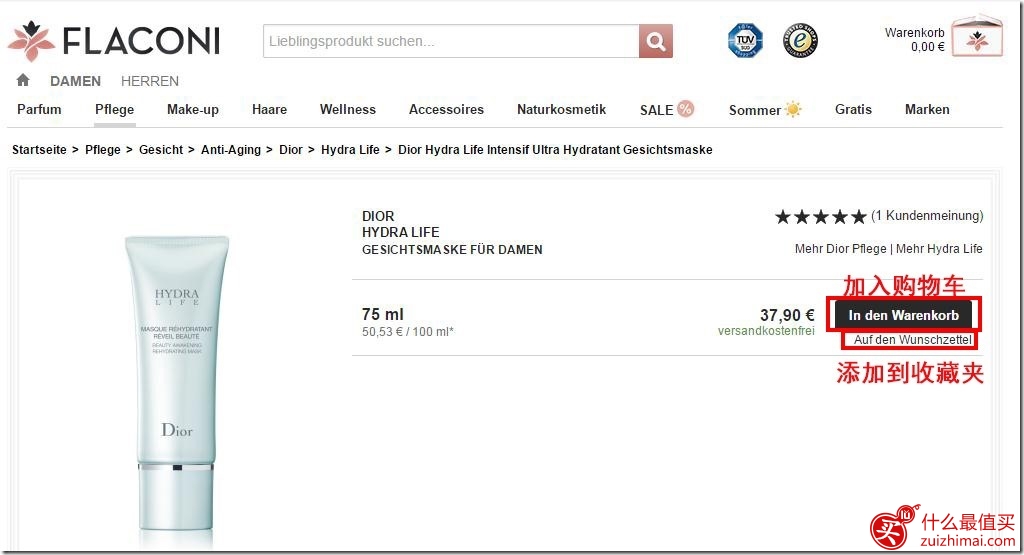Viewport: 1024px width, 555px height.
Task: Open the Gratis menu
Action: [853, 109]
